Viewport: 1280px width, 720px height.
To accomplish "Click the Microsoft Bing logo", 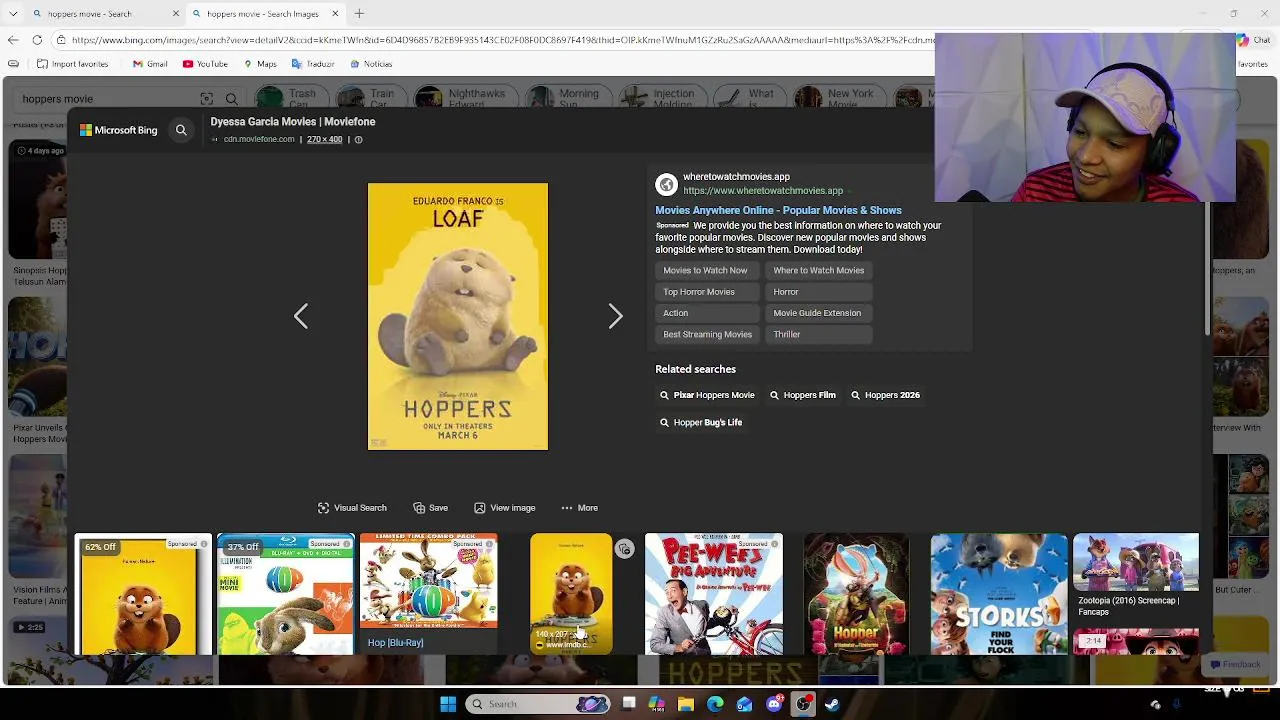I will (x=119, y=130).
